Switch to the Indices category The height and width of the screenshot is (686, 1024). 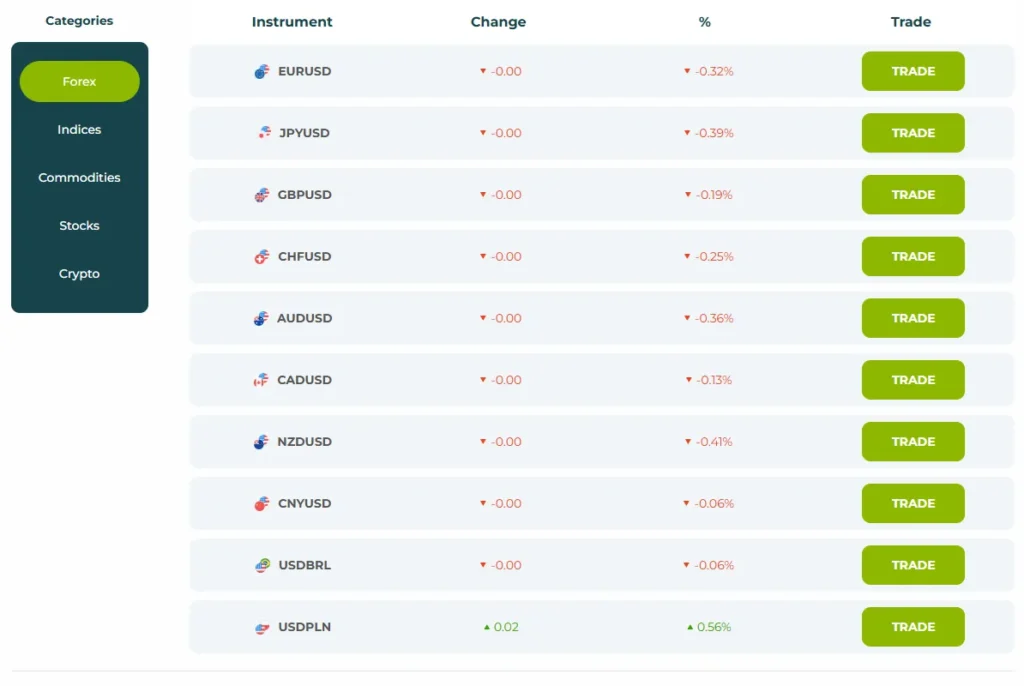[x=78, y=129]
